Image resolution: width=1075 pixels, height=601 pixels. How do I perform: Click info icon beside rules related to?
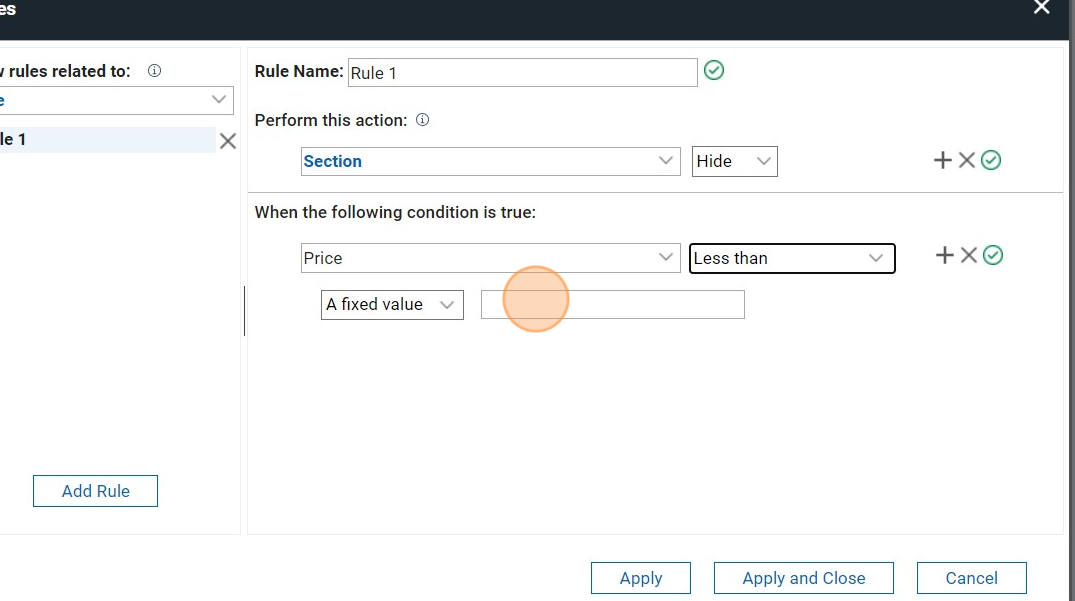[154, 71]
